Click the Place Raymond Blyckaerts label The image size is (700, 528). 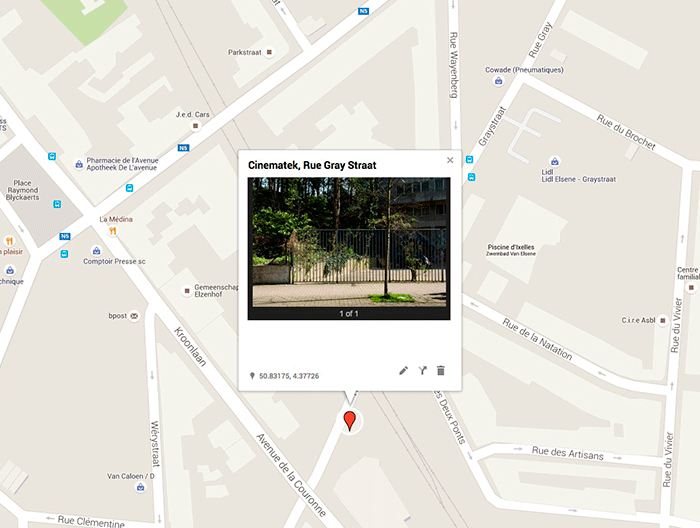pos(22,190)
